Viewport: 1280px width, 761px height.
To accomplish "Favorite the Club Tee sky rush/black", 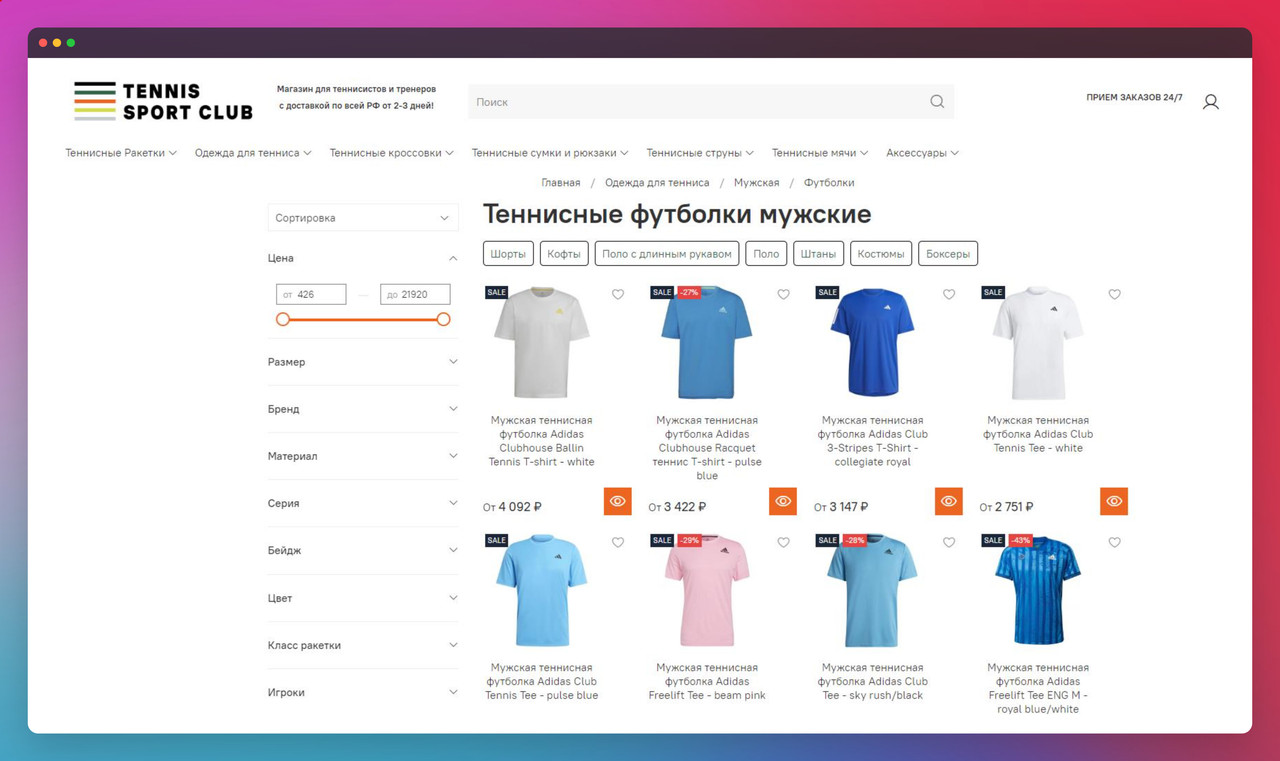I will point(949,543).
